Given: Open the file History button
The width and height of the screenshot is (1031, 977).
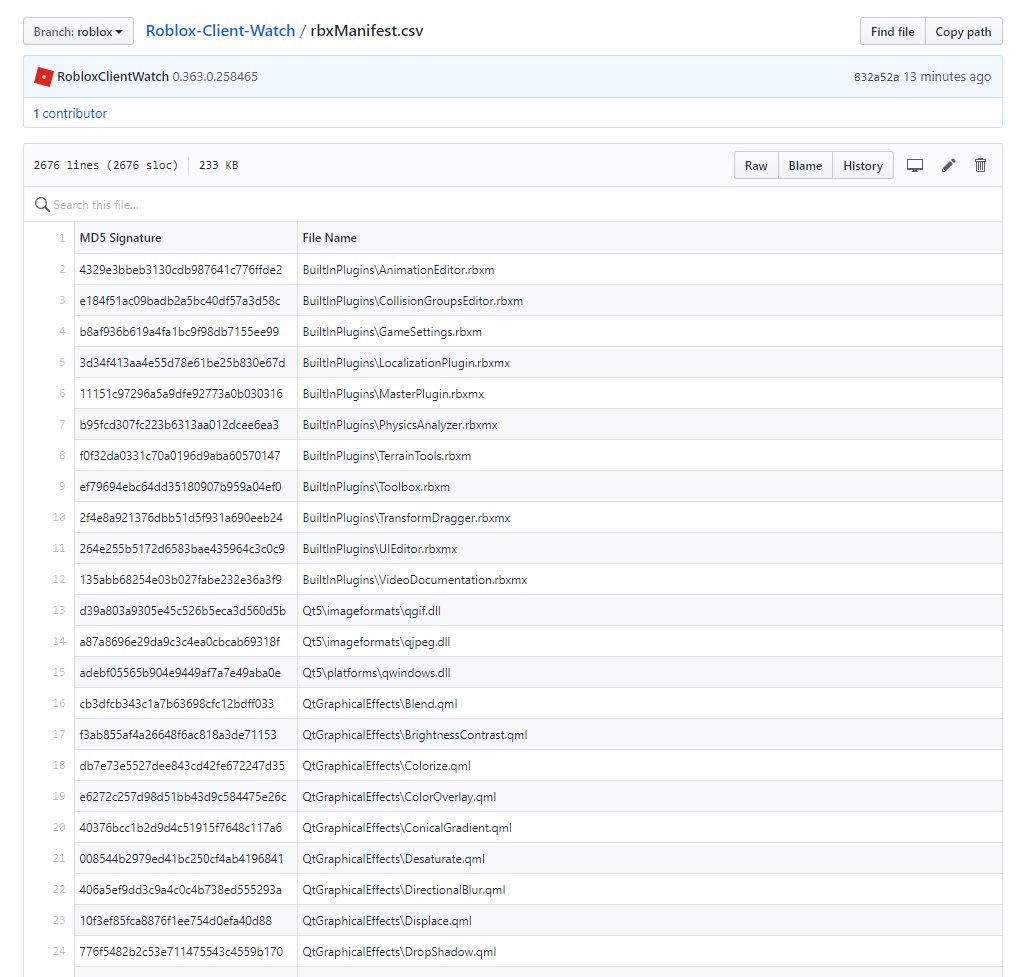Looking at the screenshot, I should (863, 166).
